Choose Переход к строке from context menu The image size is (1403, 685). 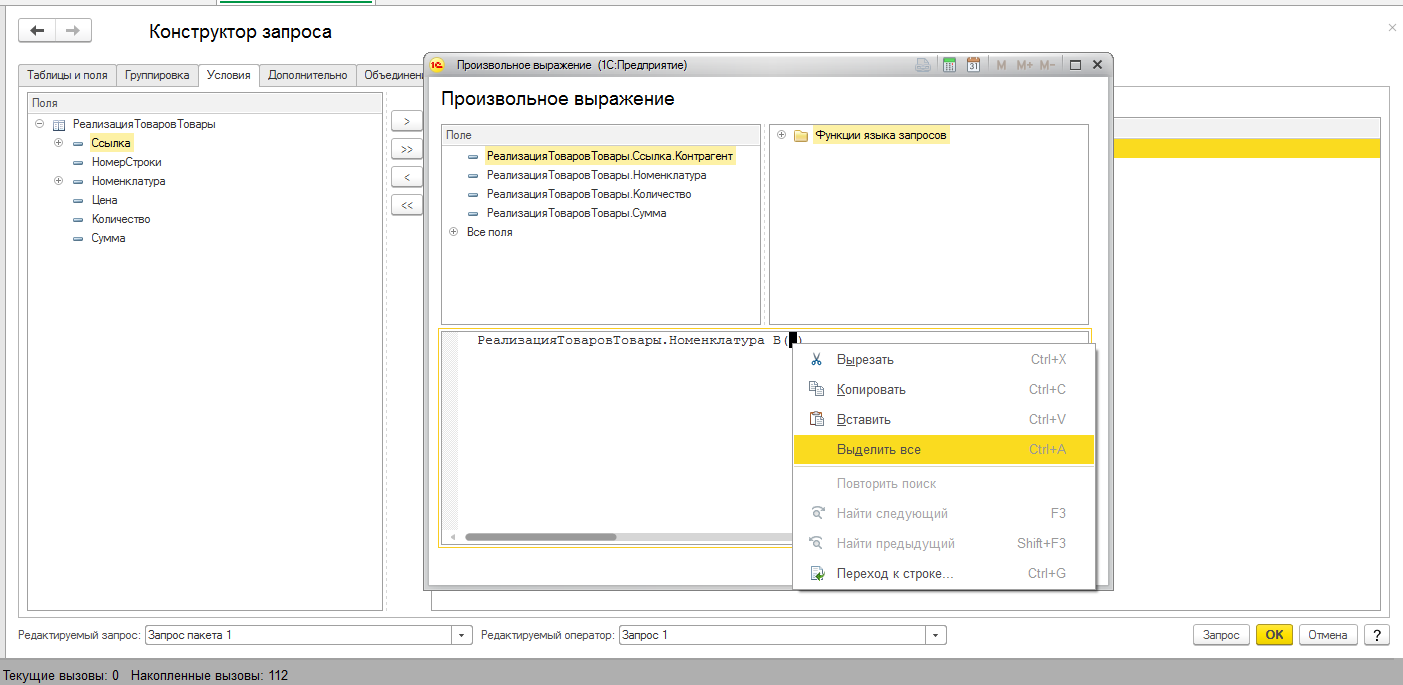[944, 574]
